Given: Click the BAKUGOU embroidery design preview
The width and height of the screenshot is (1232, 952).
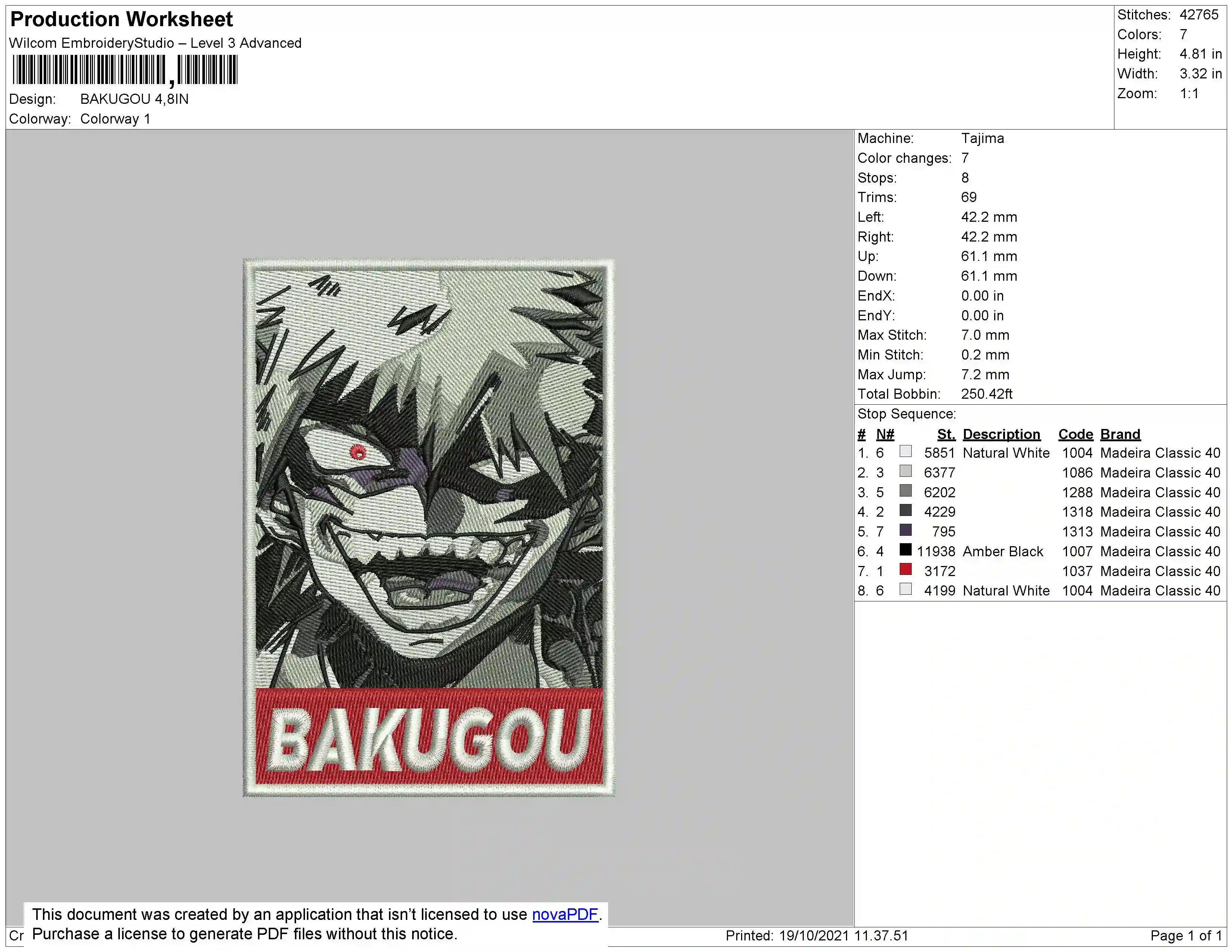Looking at the screenshot, I should pyautogui.click(x=429, y=527).
